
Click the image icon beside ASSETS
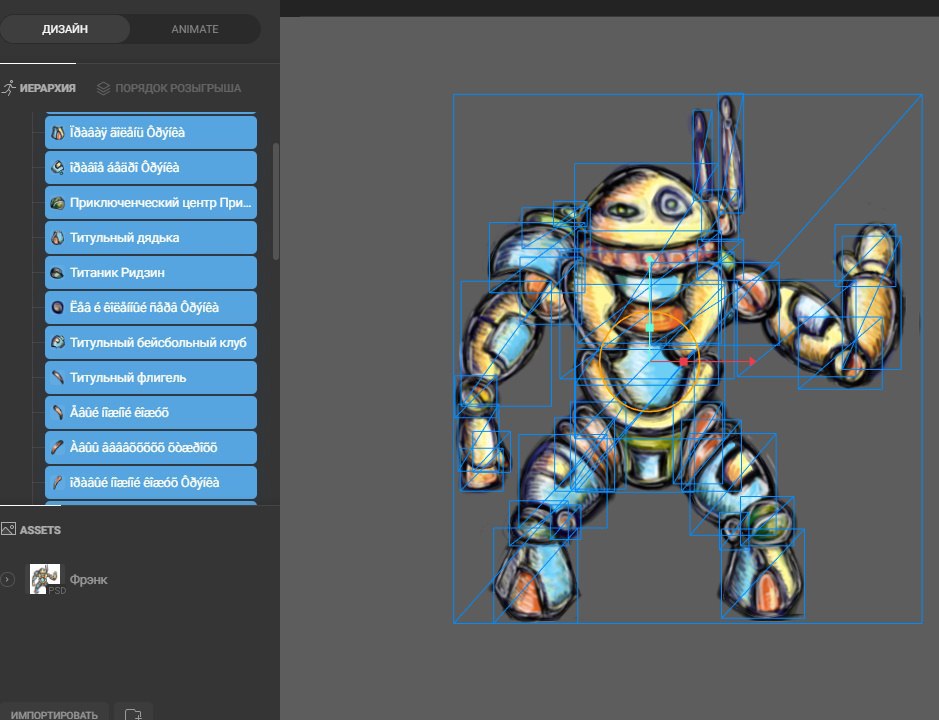click(8, 529)
